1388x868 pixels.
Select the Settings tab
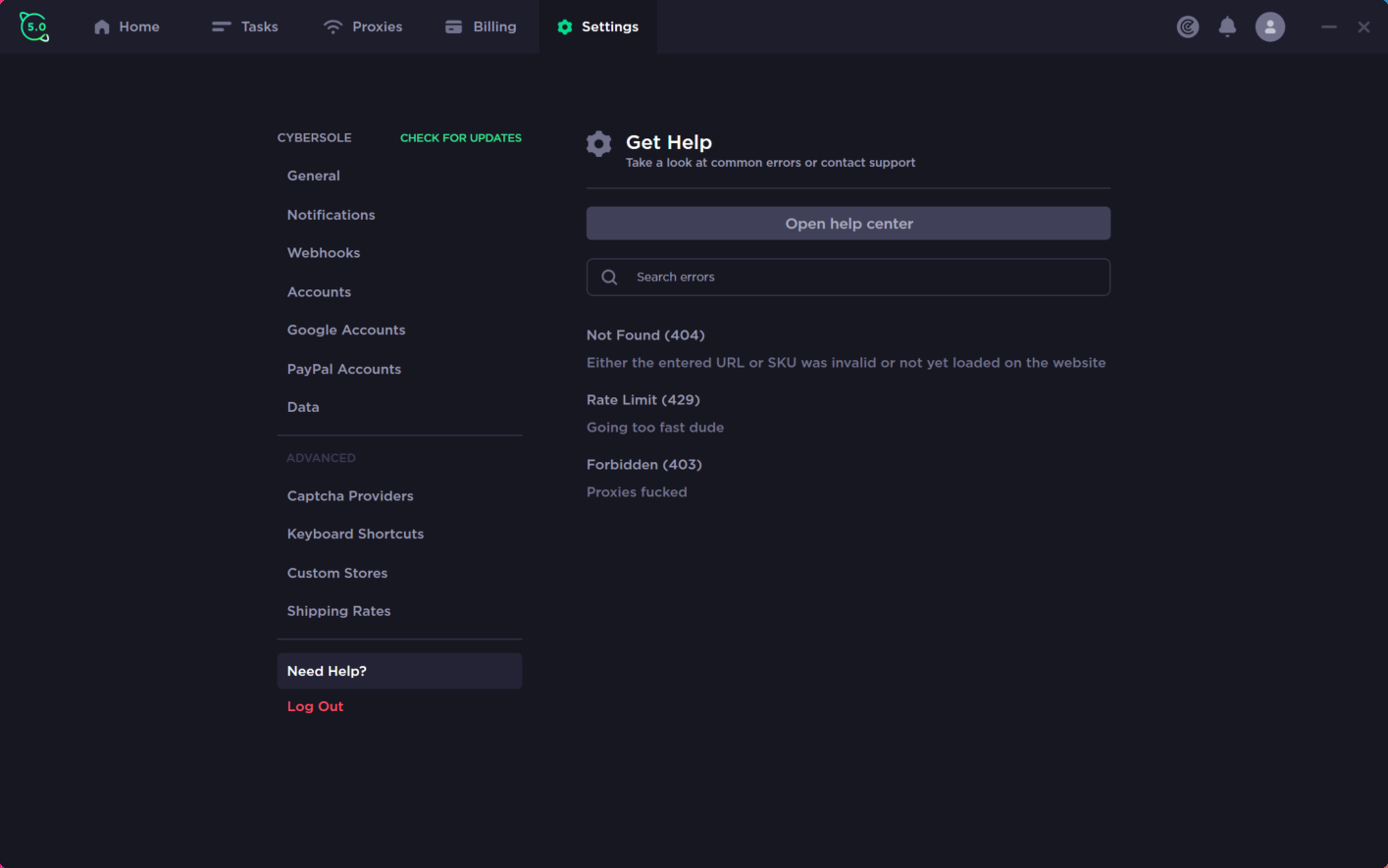597,26
